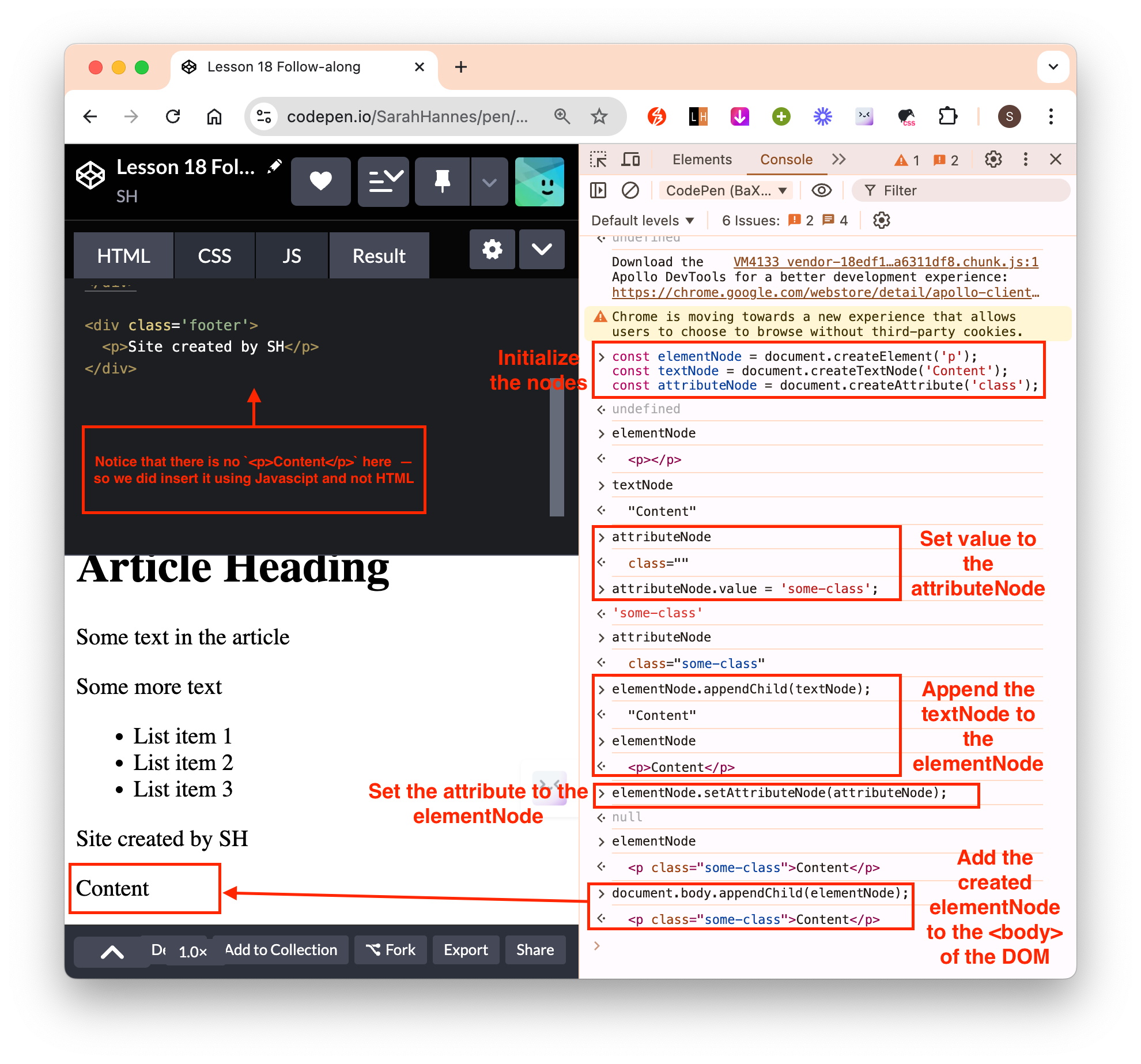Expand the const elementNode console entry
Screen dimensions: 1141x1064
601,357
